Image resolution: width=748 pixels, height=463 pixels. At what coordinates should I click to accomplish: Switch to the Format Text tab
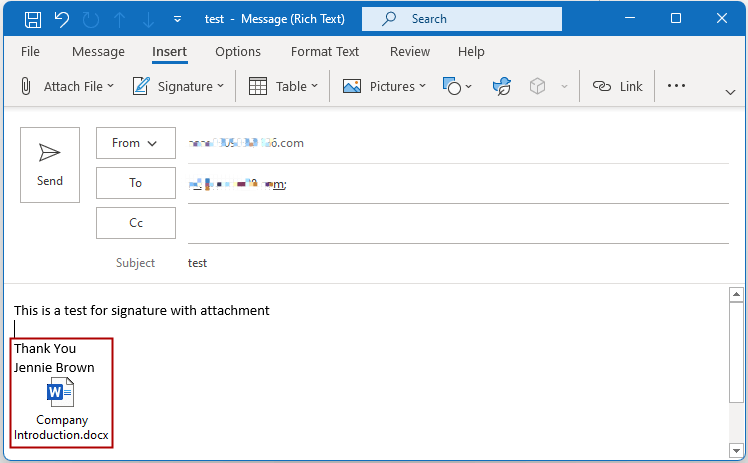[x=324, y=52]
